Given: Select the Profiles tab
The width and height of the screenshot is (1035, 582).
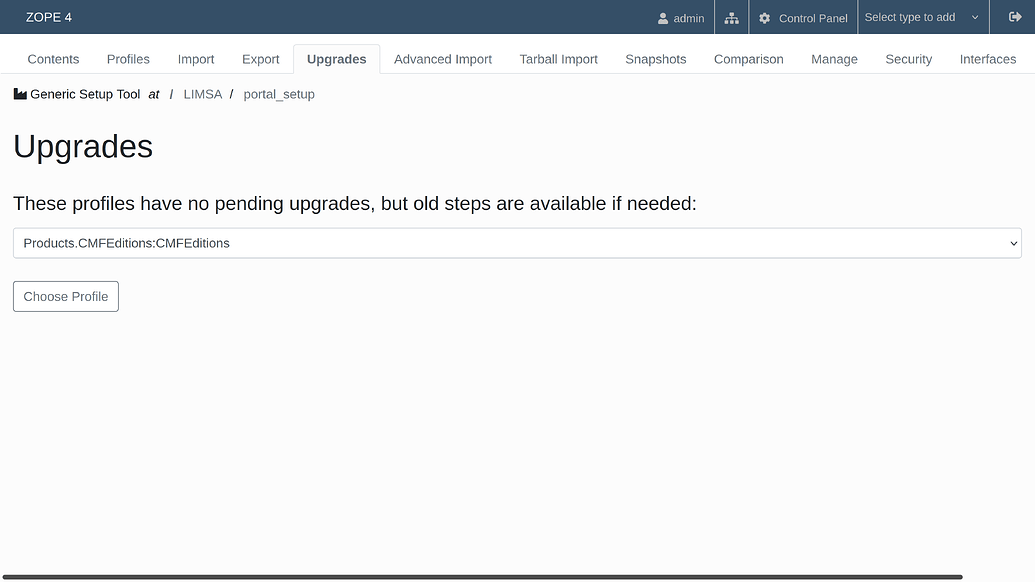Looking at the screenshot, I should (128, 59).
